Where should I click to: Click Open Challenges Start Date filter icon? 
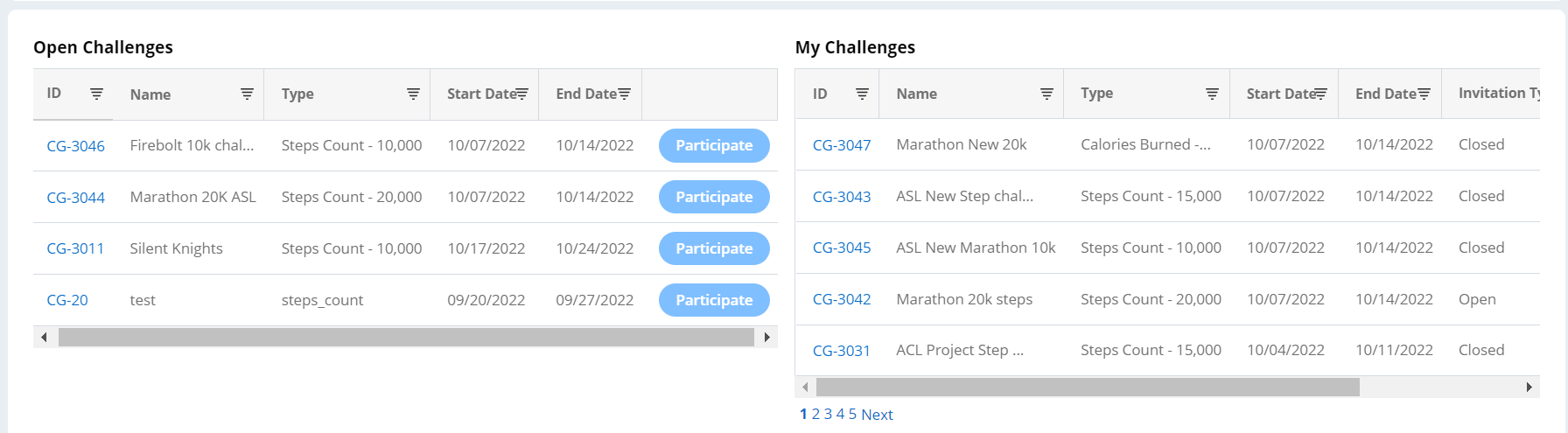click(522, 94)
